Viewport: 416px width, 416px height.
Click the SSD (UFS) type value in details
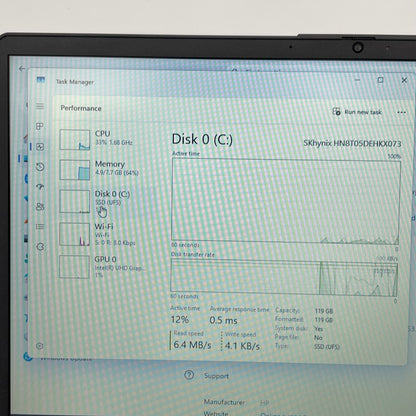[x=327, y=347]
